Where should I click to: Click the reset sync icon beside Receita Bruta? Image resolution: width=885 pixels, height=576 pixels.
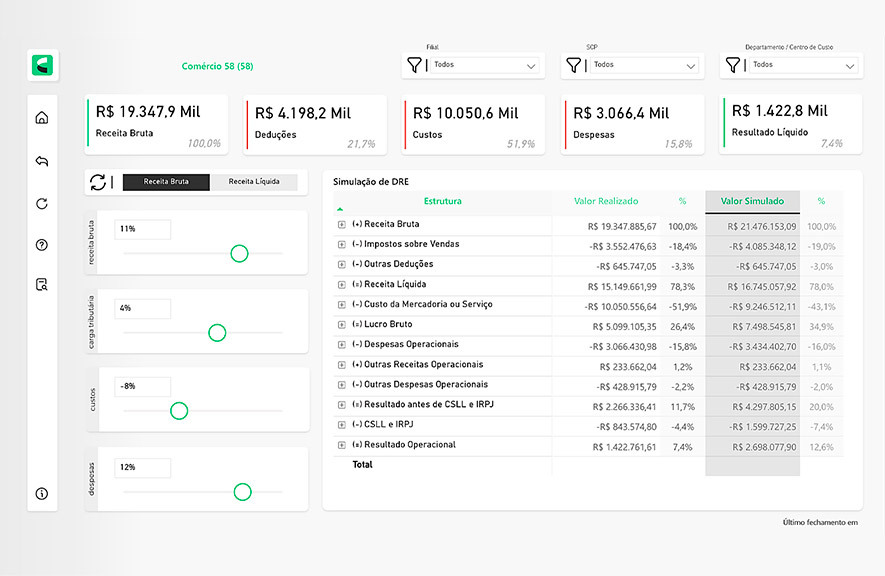point(98,182)
